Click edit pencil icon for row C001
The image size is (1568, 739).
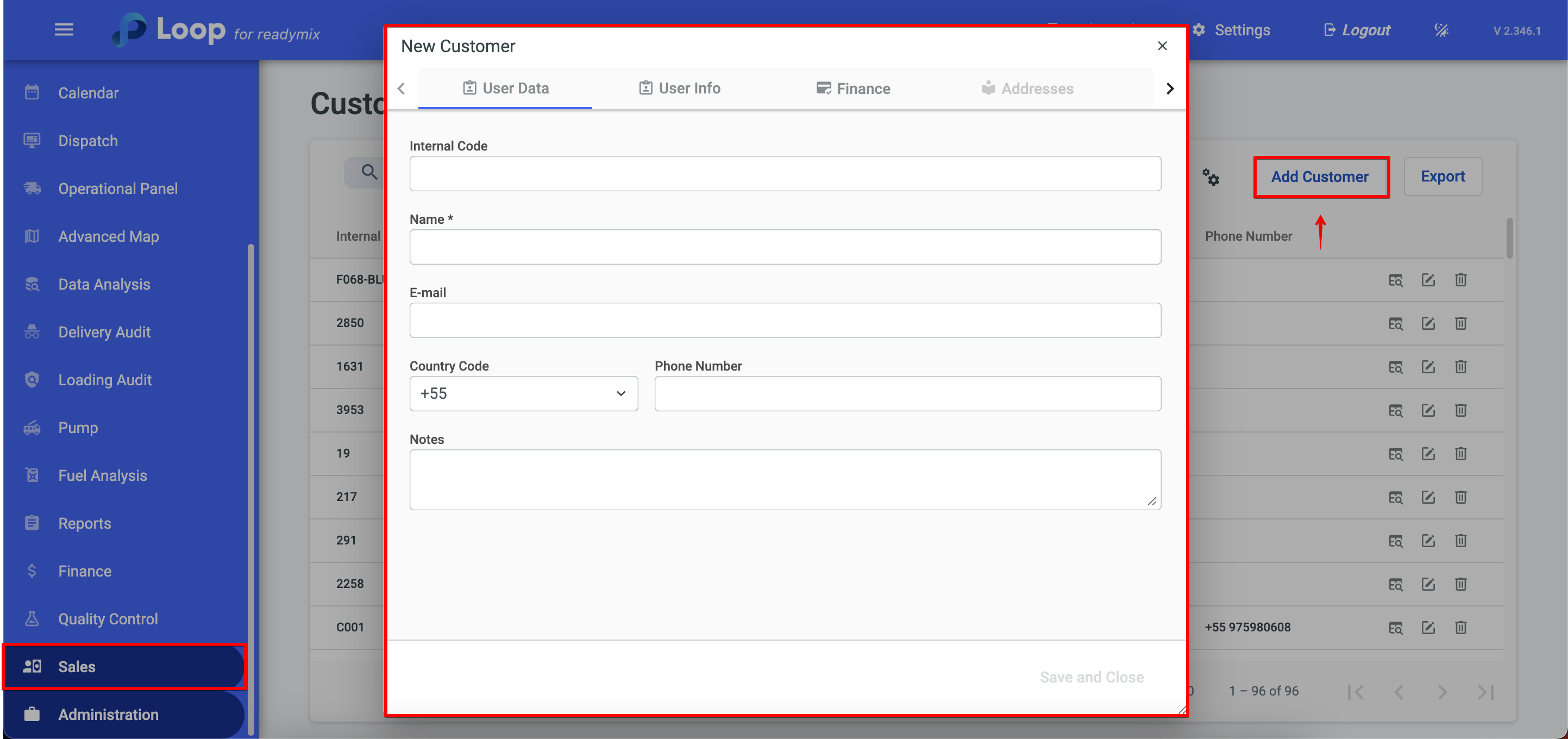point(1427,627)
